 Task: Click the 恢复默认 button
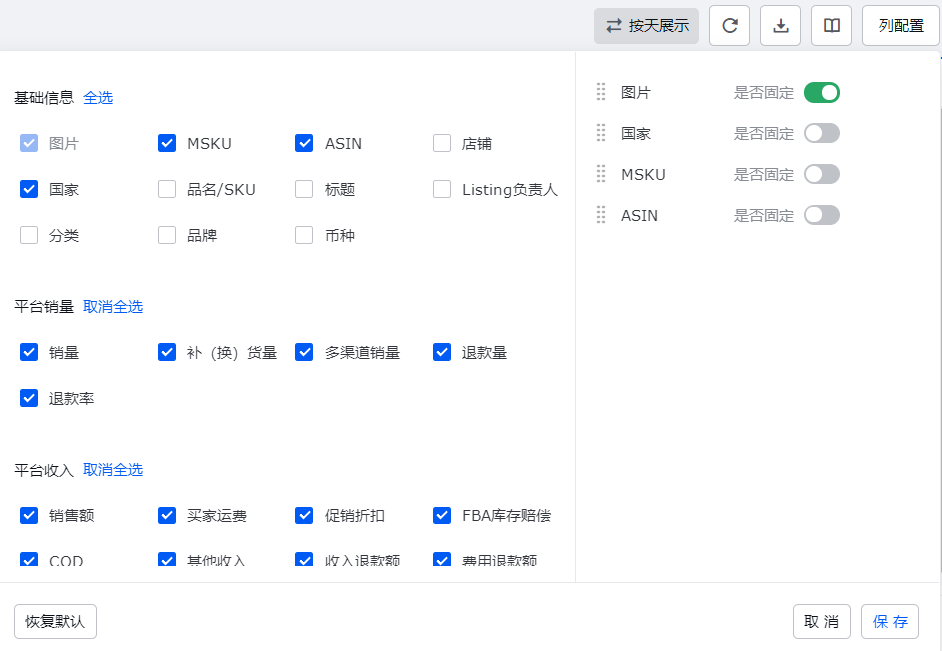(x=55, y=622)
